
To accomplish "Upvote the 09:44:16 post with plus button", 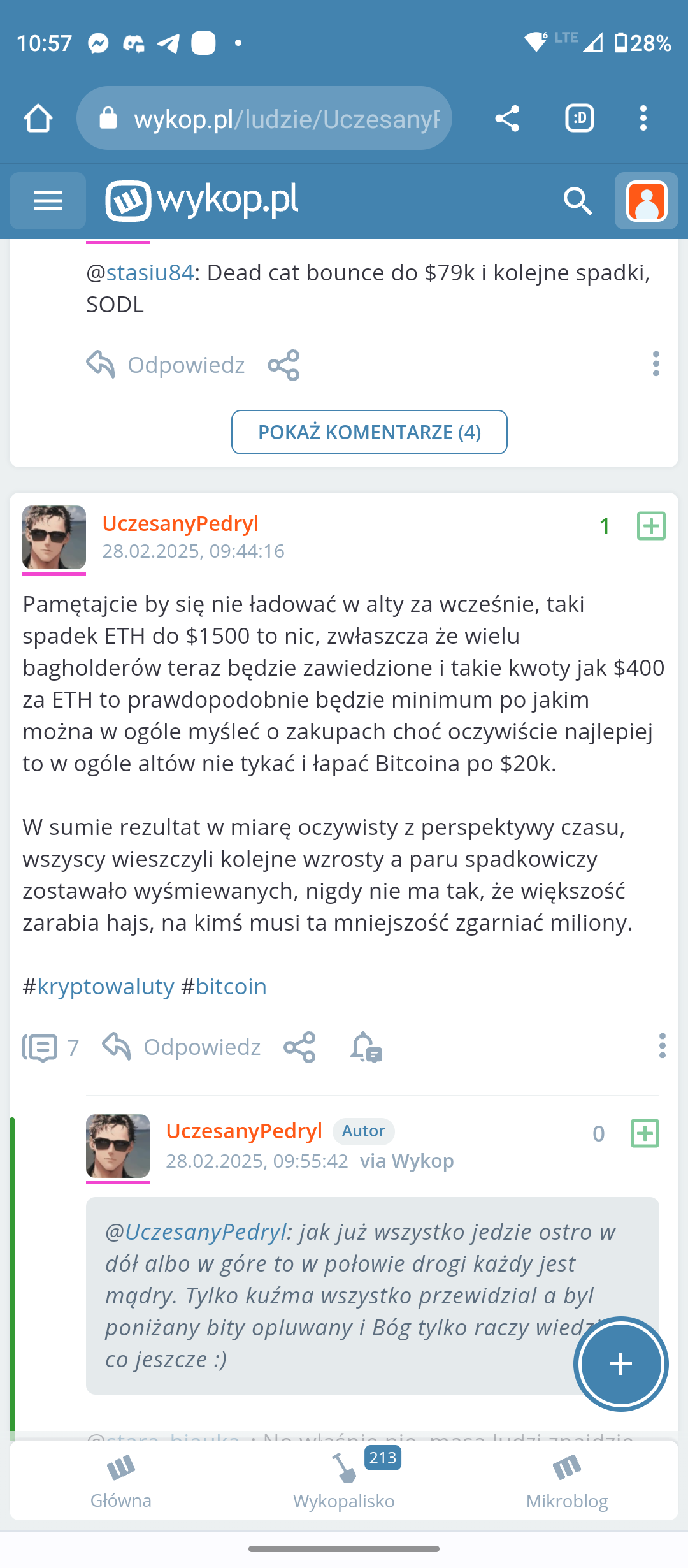I will [x=651, y=526].
